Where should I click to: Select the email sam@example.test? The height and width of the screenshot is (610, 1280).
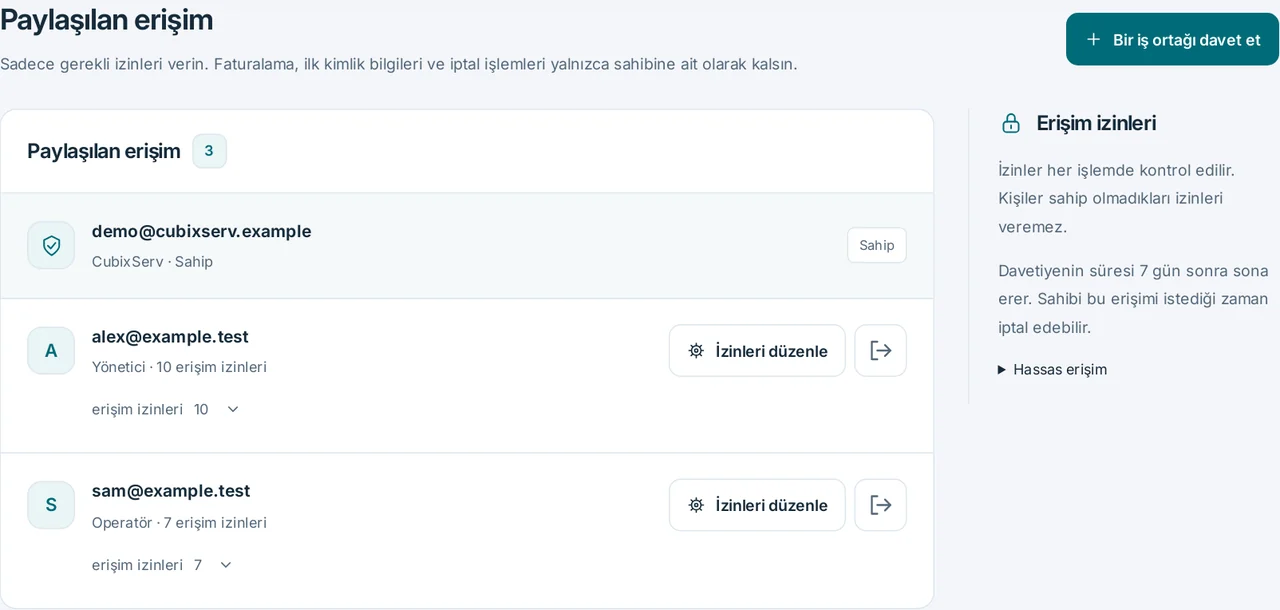(x=171, y=491)
